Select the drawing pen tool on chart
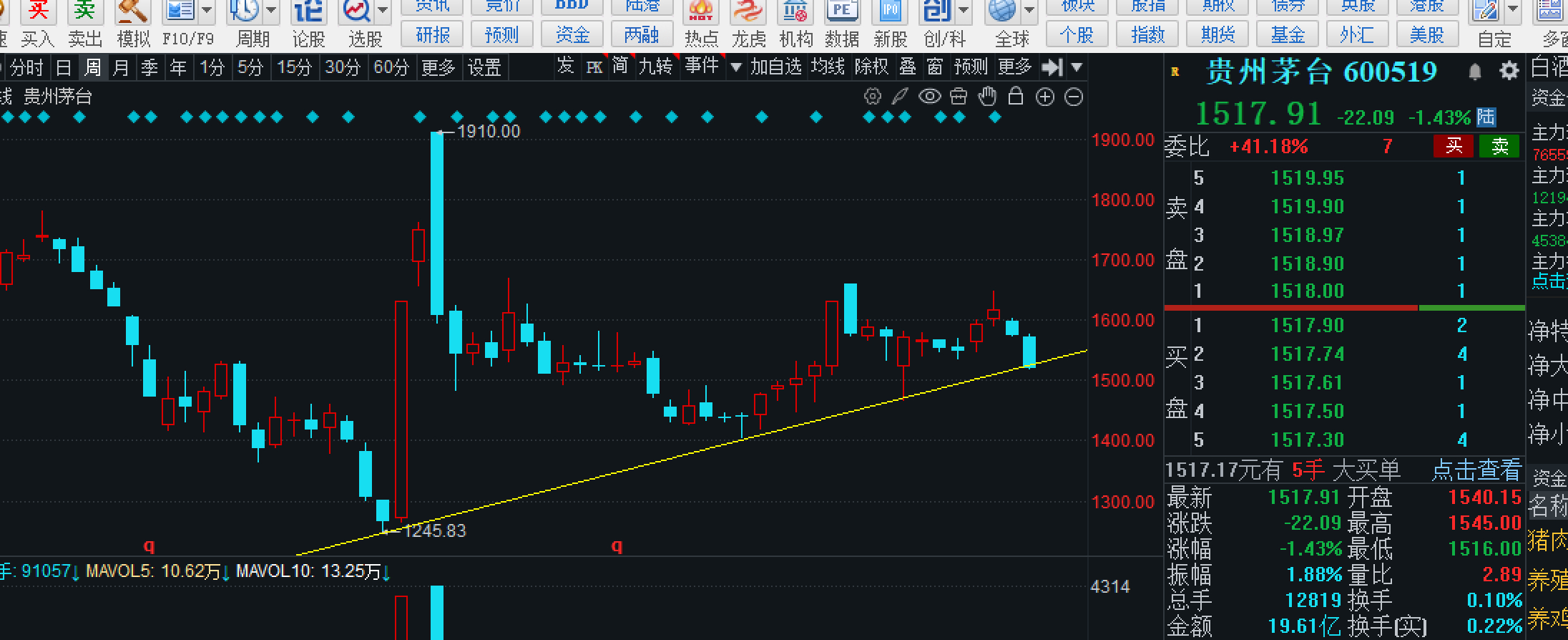 click(900, 97)
